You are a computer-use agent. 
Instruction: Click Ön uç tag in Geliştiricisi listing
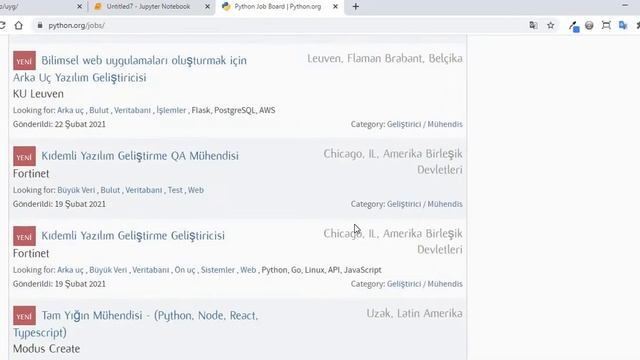[185, 270]
